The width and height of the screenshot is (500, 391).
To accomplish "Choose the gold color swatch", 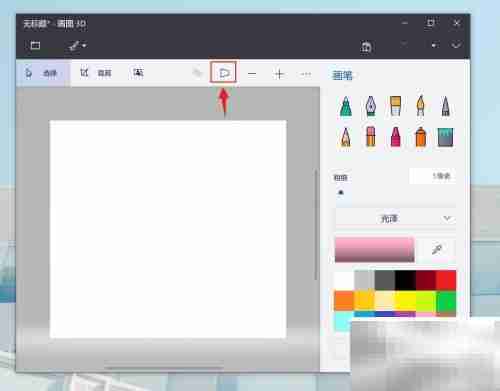I will click(364, 301).
